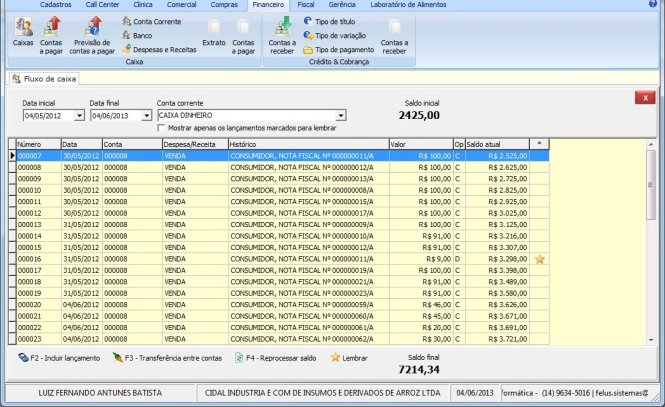Screen dimensions: 665x407
Task: Click the Saldo final value 7214,34
Action: point(419,370)
